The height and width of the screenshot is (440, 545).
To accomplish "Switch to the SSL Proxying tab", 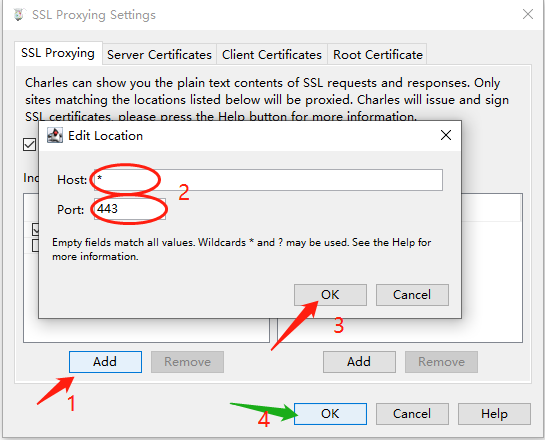I will (58, 53).
